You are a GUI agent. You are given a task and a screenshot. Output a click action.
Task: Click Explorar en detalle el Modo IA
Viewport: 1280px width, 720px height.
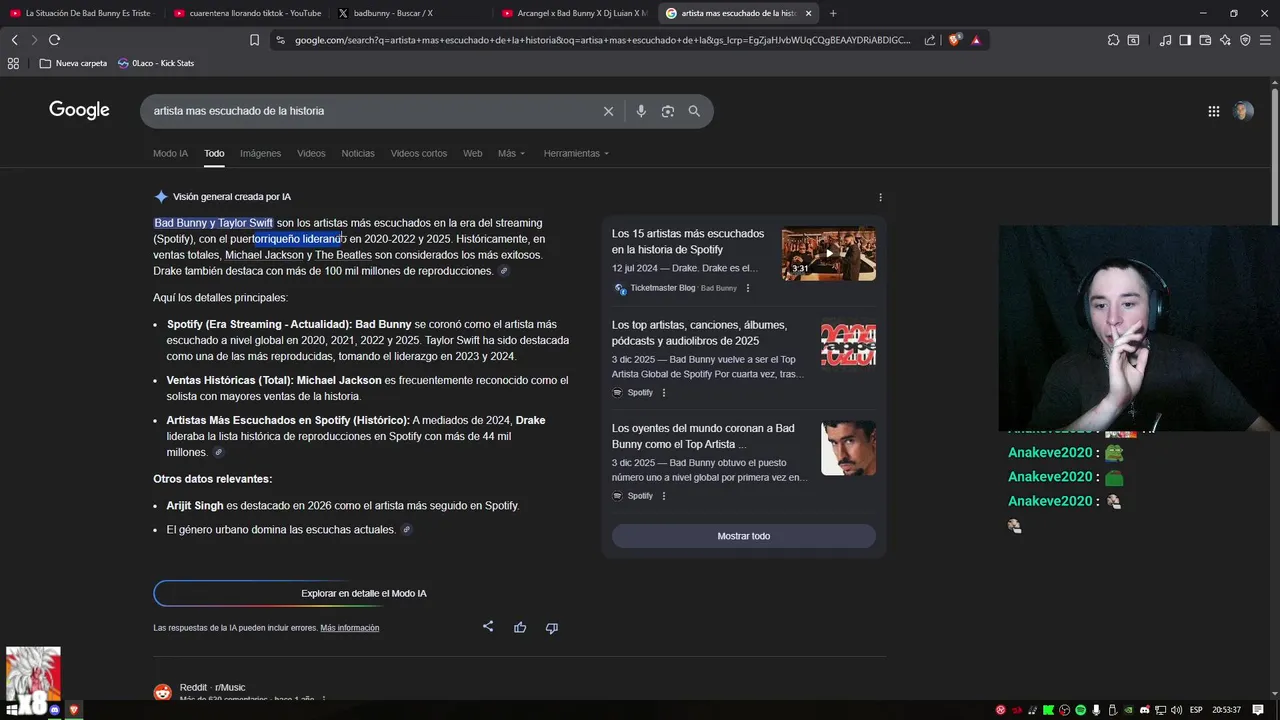click(x=364, y=593)
